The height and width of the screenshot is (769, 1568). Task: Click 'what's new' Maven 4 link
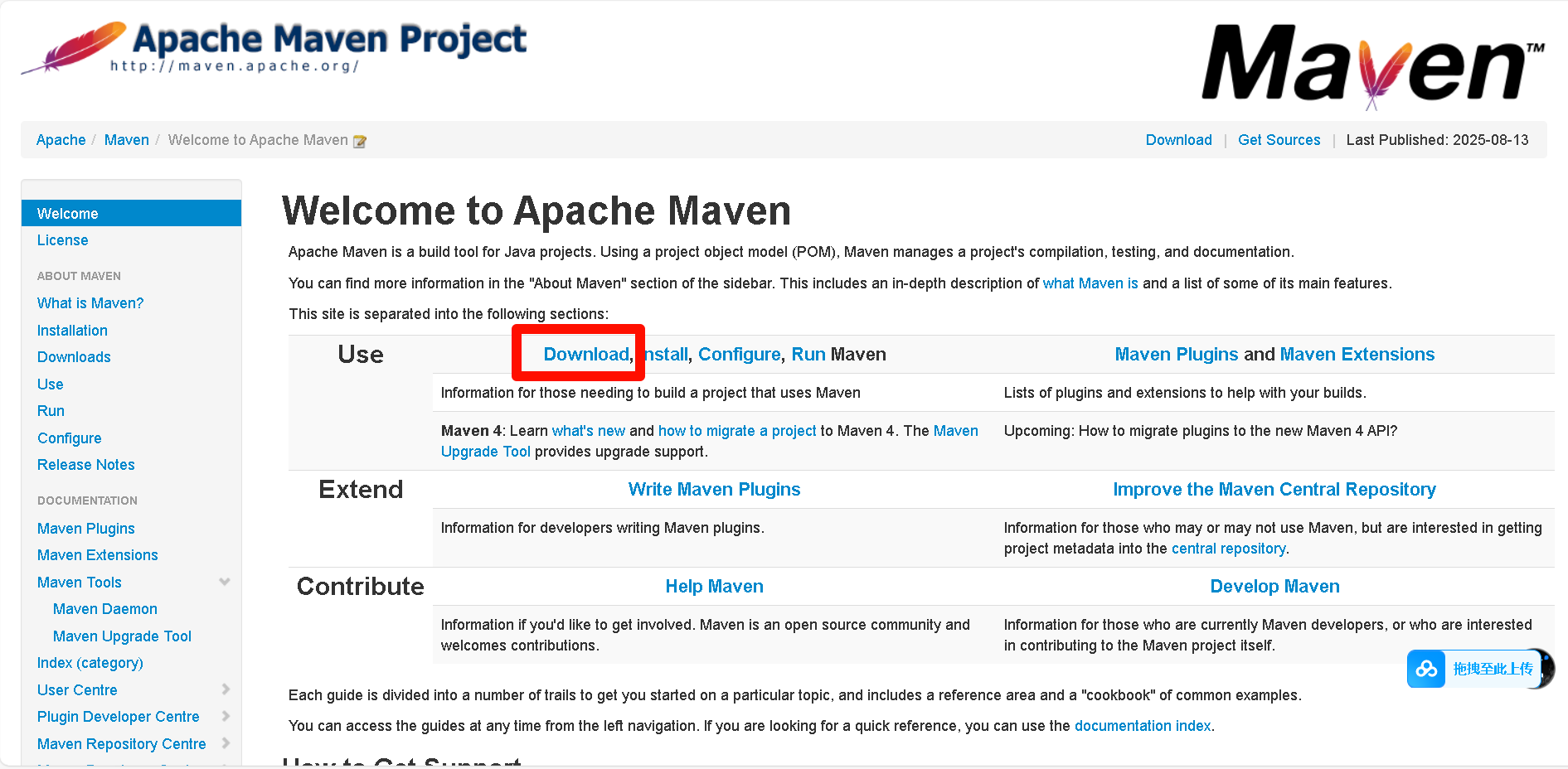coord(589,431)
